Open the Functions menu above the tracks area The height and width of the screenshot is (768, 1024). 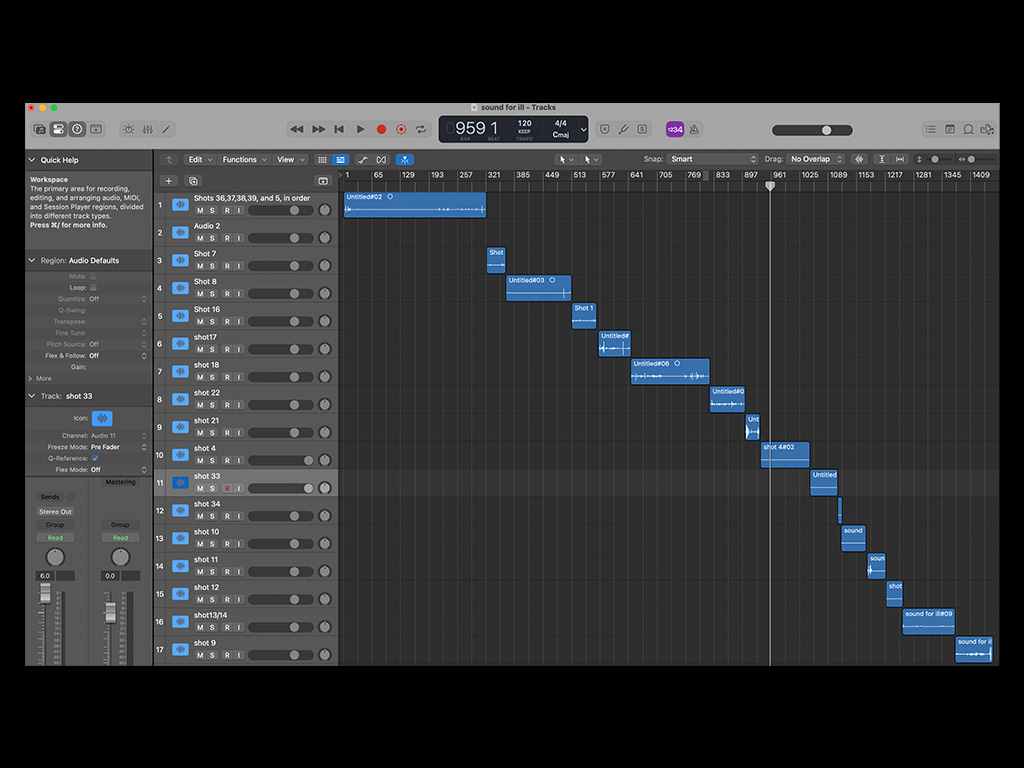tap(240, 159)
